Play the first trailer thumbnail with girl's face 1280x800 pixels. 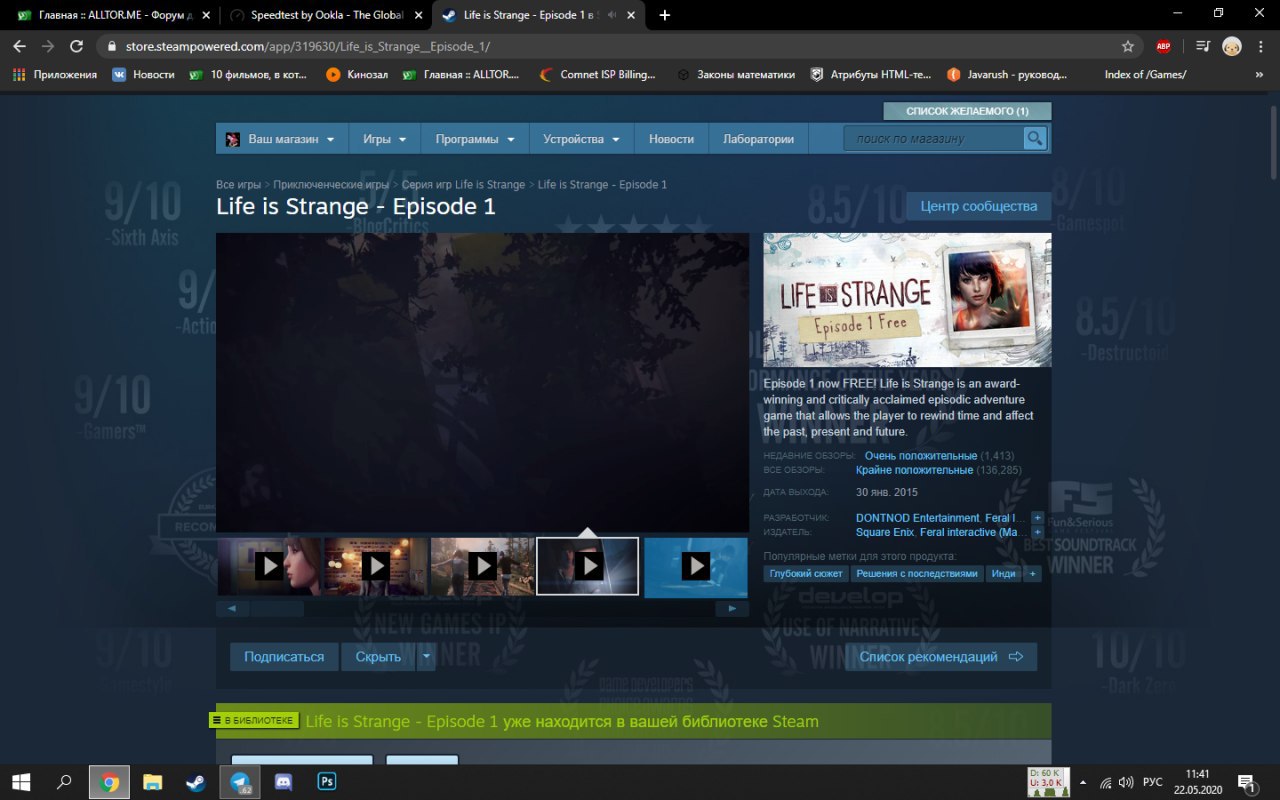coord(269,566)
